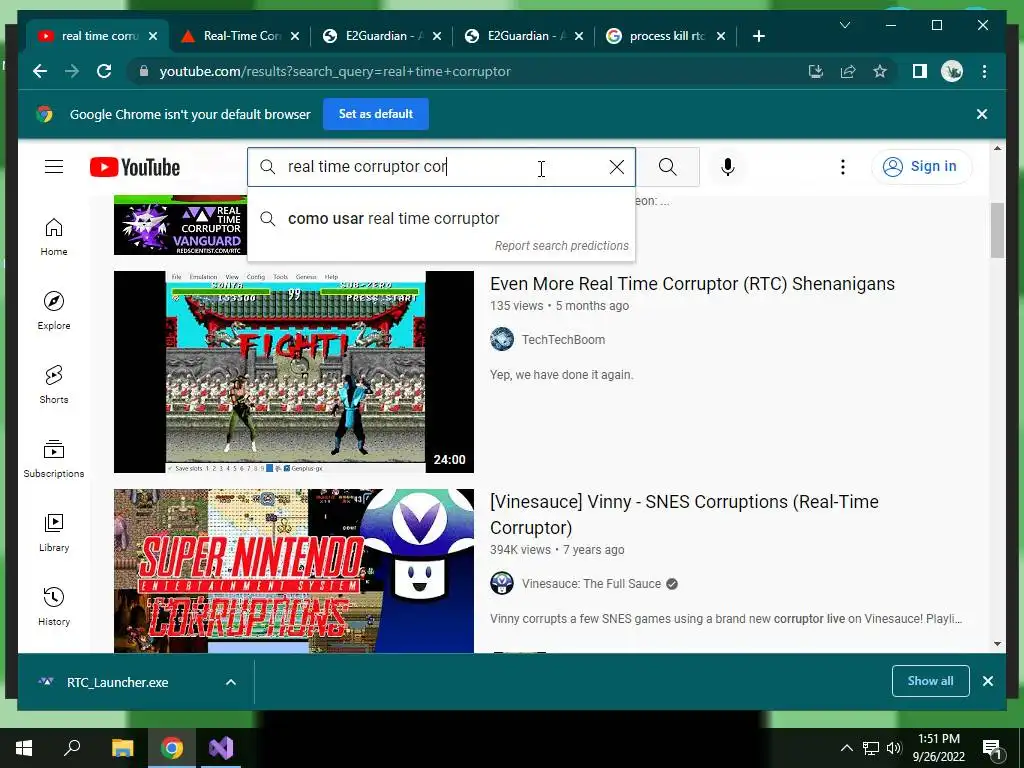Go forward with the browser arrow
Viewport: 1024px width, 768px height.
(x=72, y=71)
